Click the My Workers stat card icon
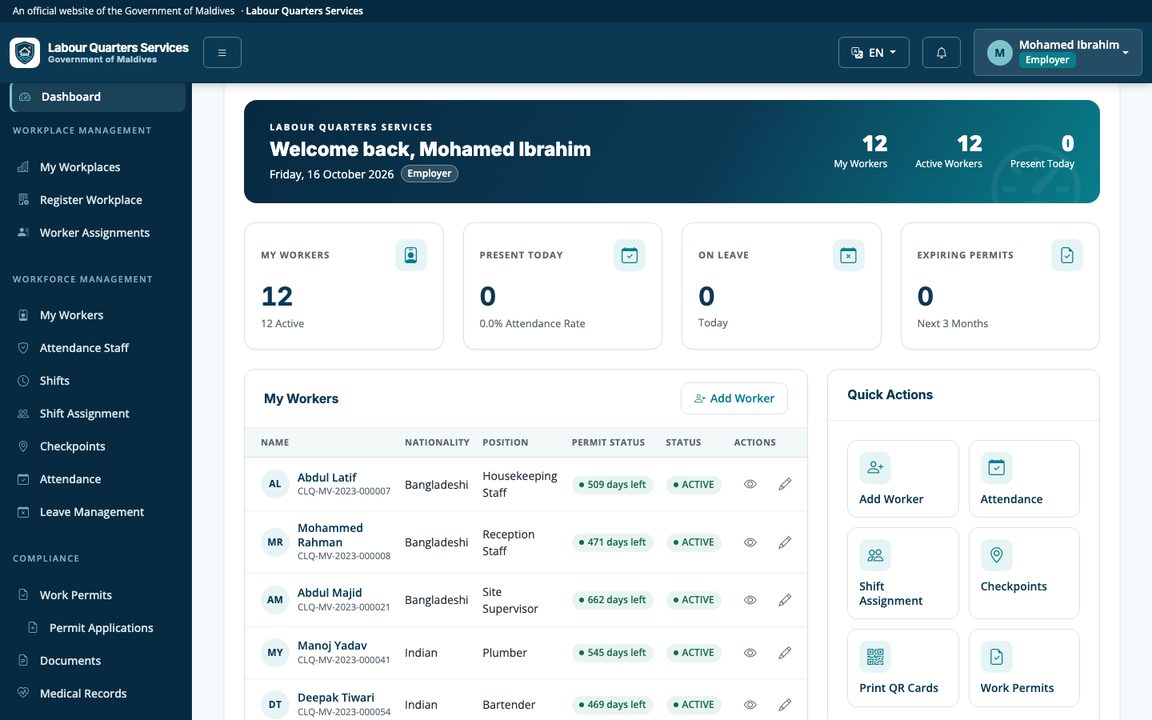 coord(411,255)
